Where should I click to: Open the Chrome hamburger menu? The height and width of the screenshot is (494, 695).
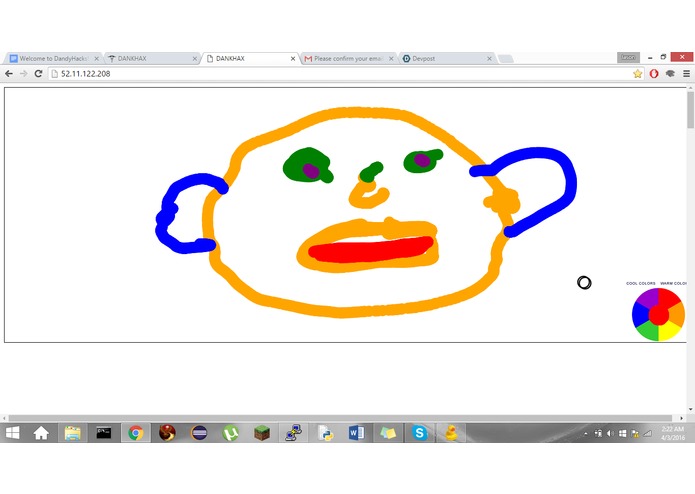[x=686, y=74]
